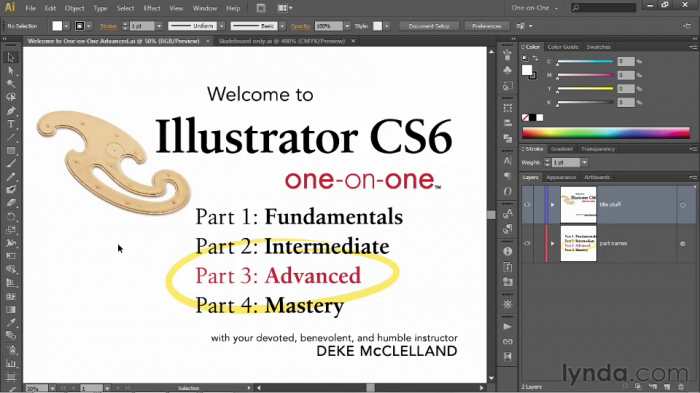
Task: Click the Opacity link in control bar
Action: [x=300, y=26]
